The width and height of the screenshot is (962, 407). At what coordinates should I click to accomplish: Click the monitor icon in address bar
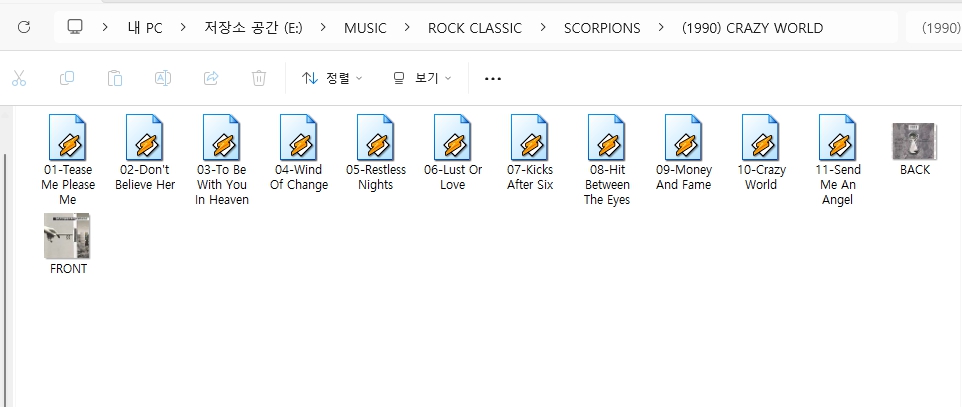tap(75, 27)
